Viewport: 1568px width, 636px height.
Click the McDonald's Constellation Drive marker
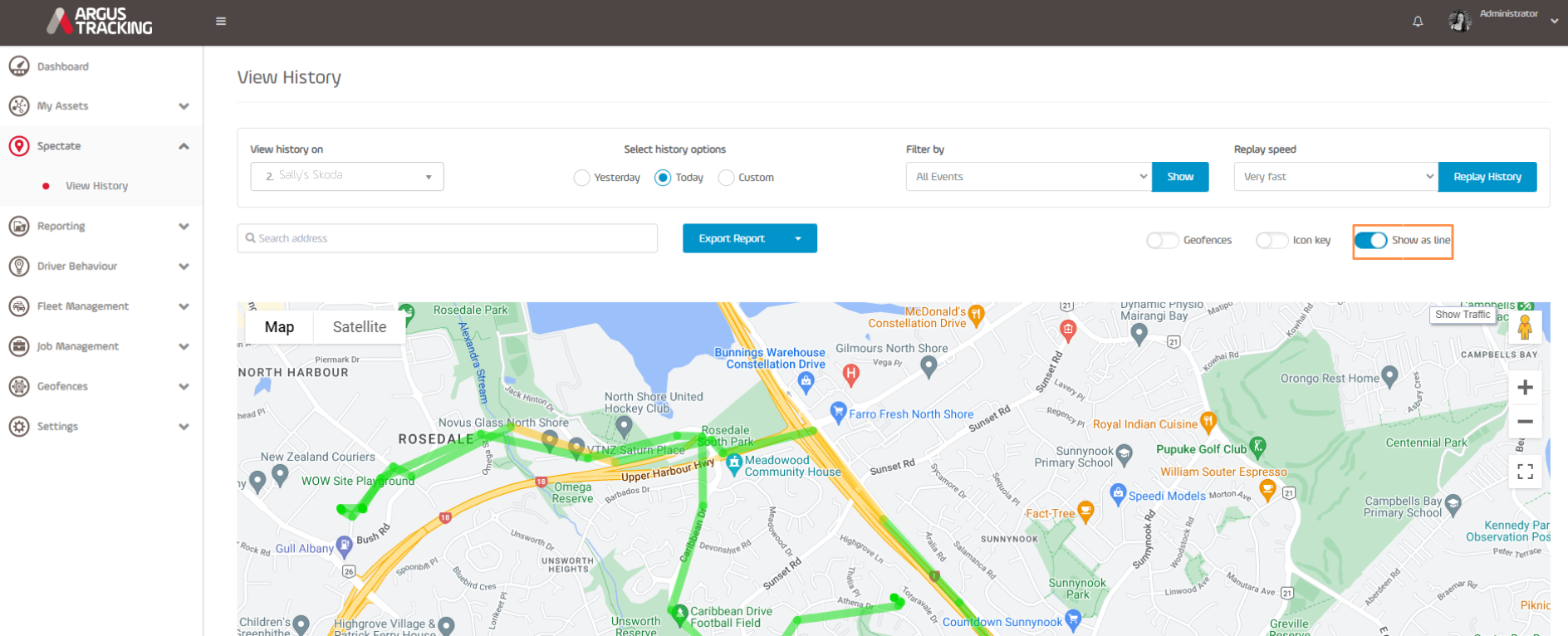(x=977, y=315)
